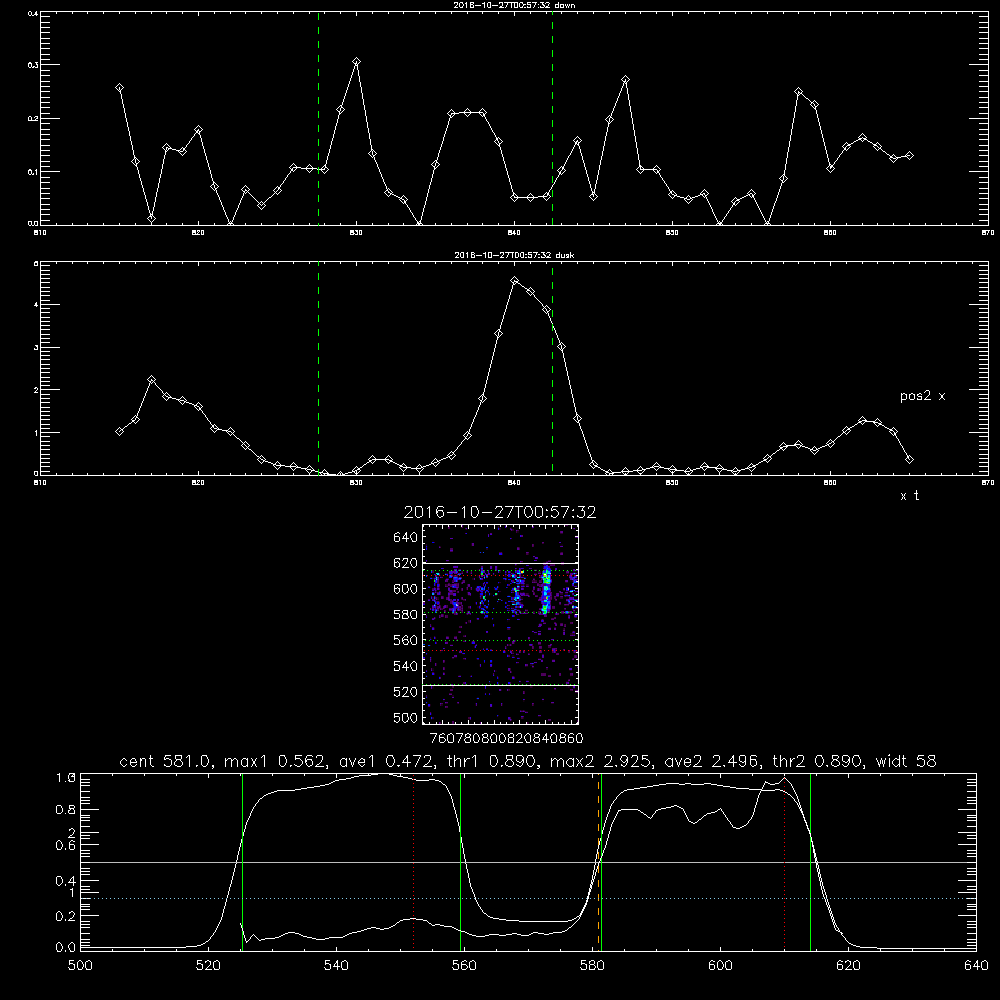Screen dimensions: 1000x1000
Task: Click the timestamp title above the spectrogram image
Action: pyautogui.click(x=500, y=512)
